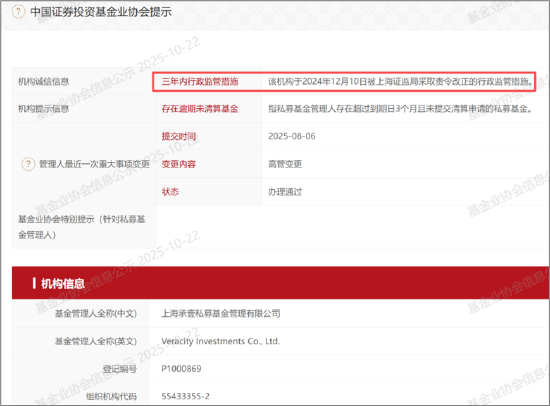
Task: Select the 机构诚信信息 row label
Action: (44, 81)
